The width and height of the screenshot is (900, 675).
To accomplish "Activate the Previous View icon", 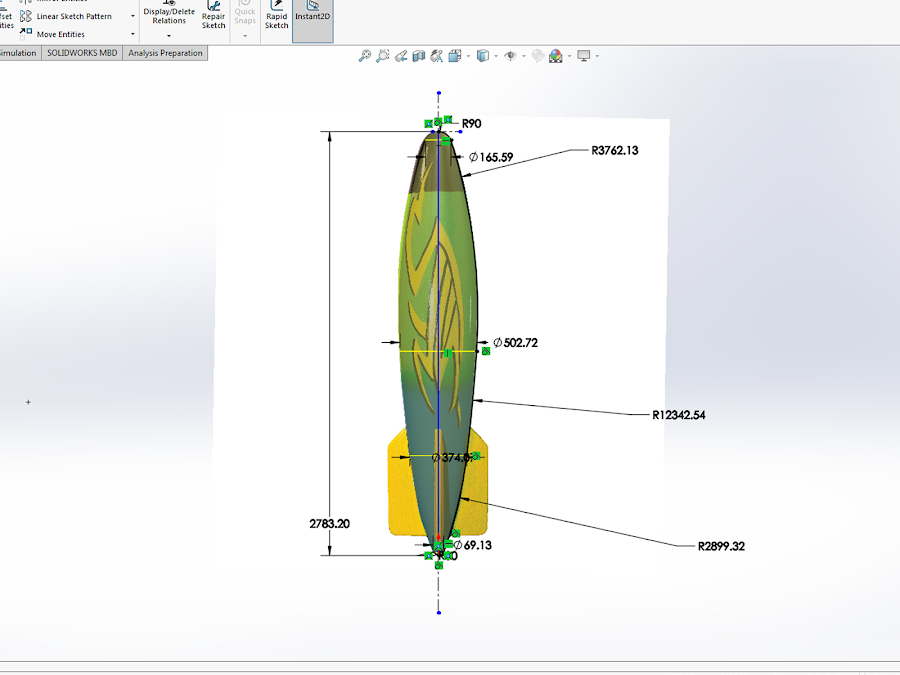I will pyautogui.click(x=401, y=56).
